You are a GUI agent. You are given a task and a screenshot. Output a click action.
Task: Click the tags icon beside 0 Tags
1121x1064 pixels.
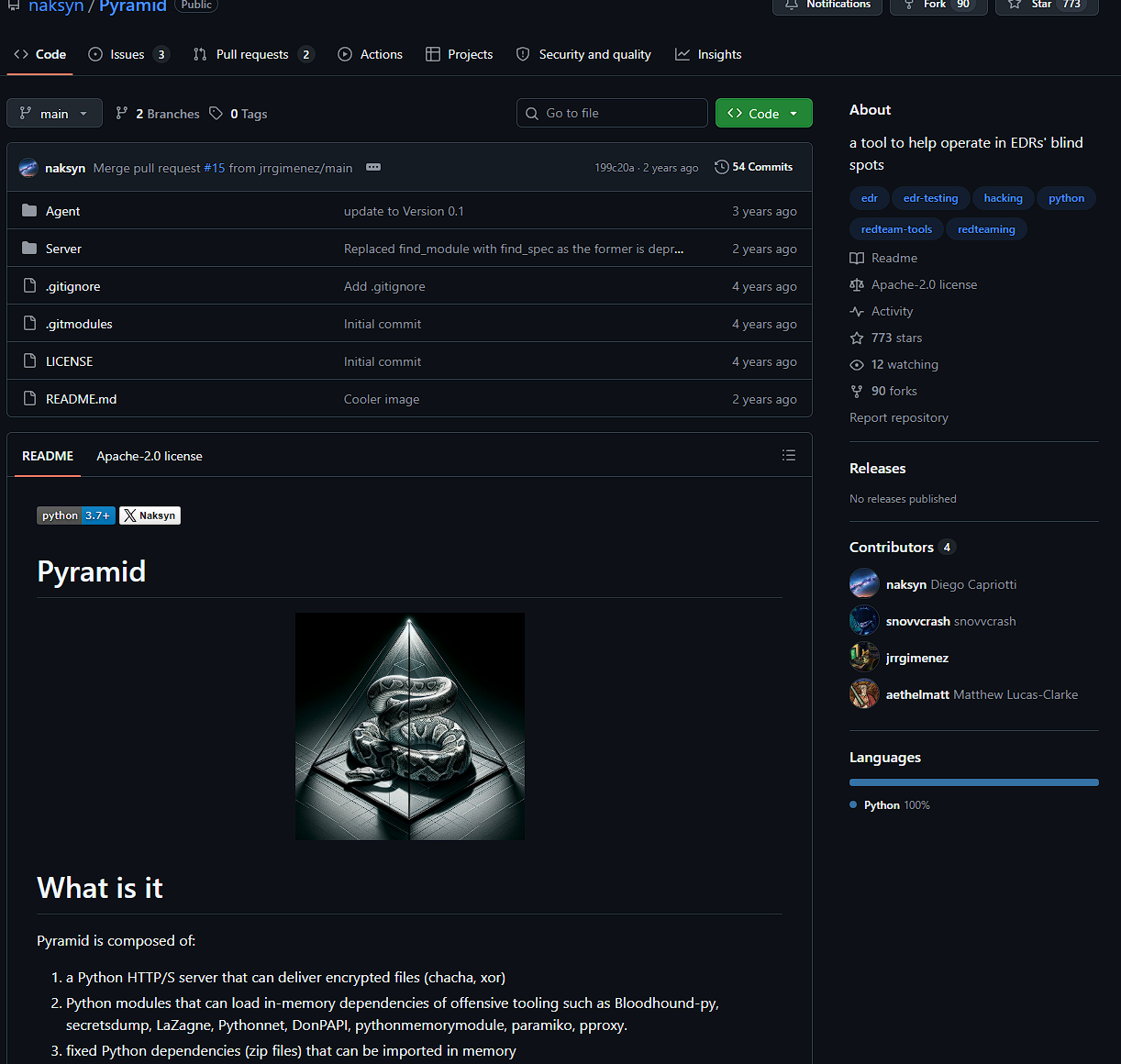pos(216,113)
